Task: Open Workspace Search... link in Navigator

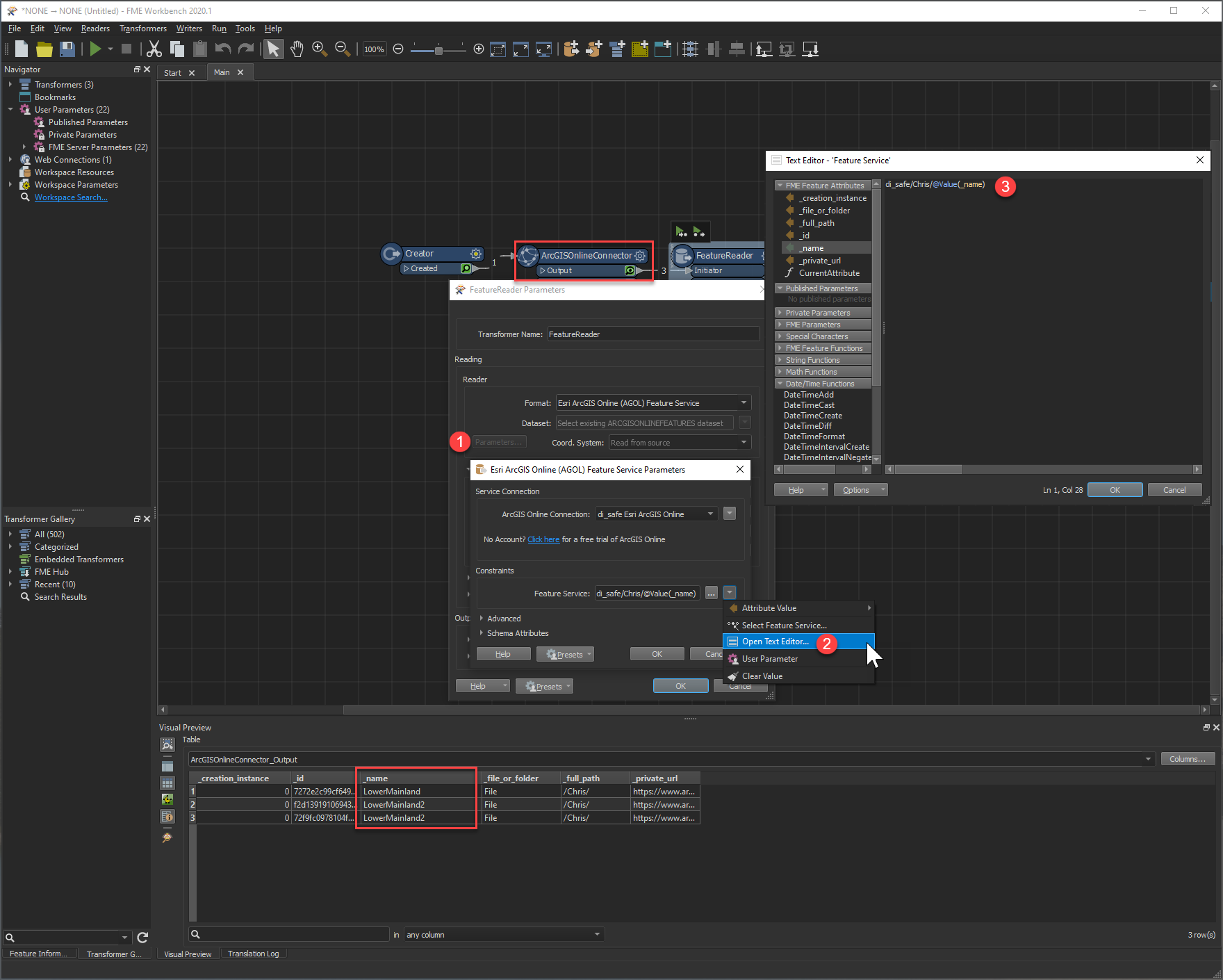Action: coord(71,197)
